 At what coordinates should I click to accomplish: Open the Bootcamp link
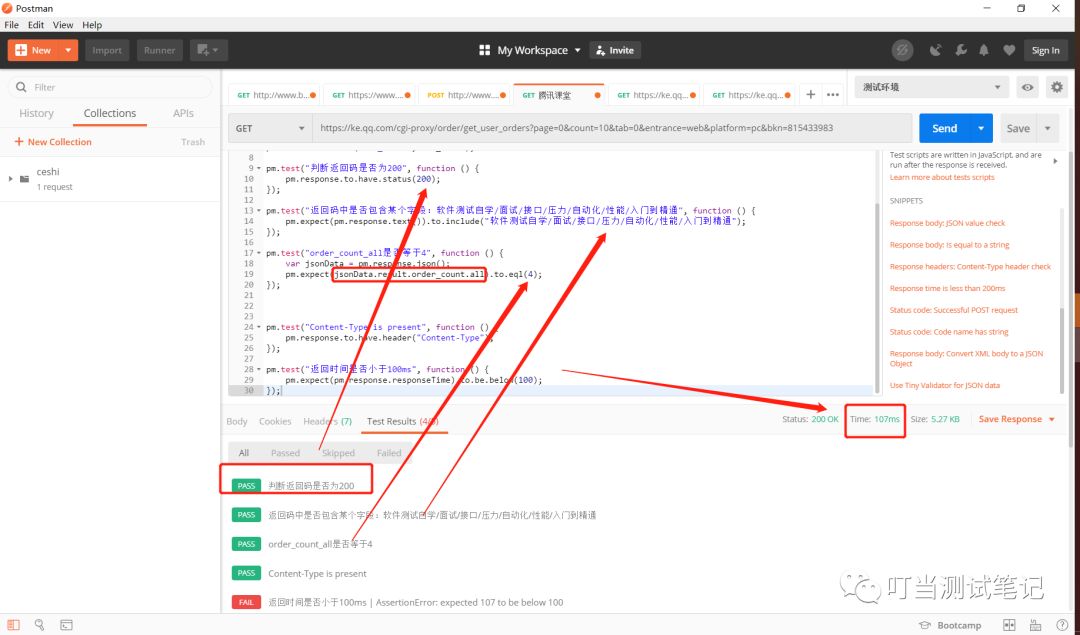[x=951, y=625]
